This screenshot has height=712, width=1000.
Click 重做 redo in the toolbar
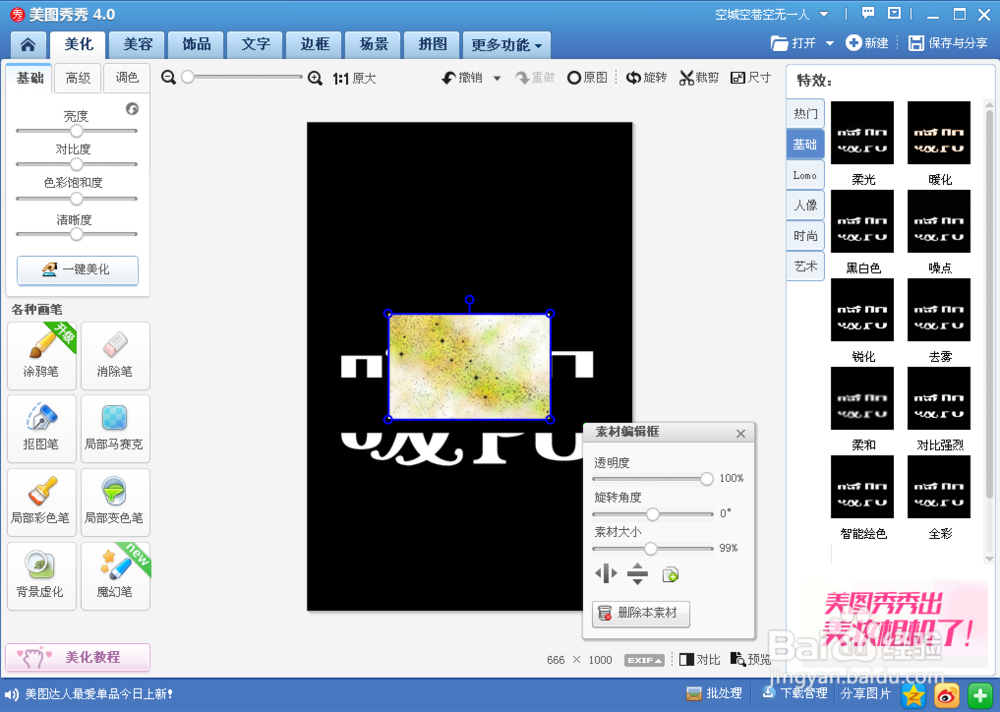coord(535,78)
